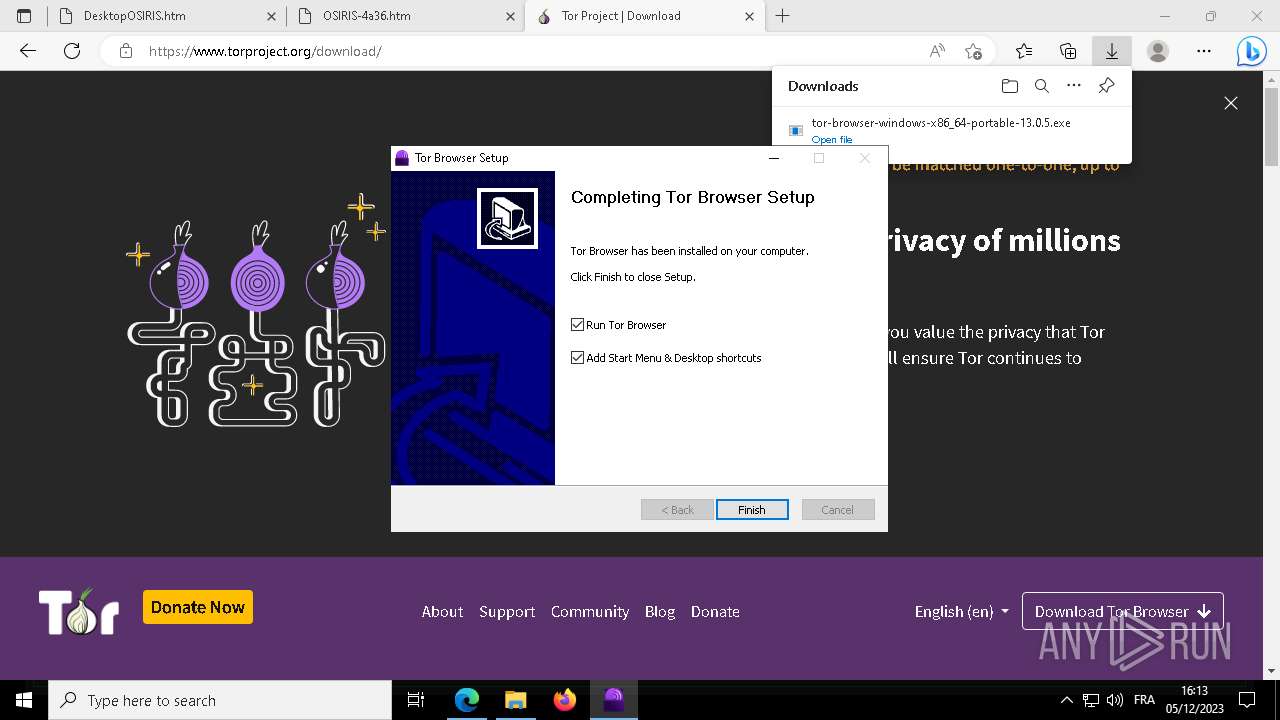The height and width of the screenshot is (720, 1280).
Task: Open the tab actions menu icon
Action: click(24, 16)
